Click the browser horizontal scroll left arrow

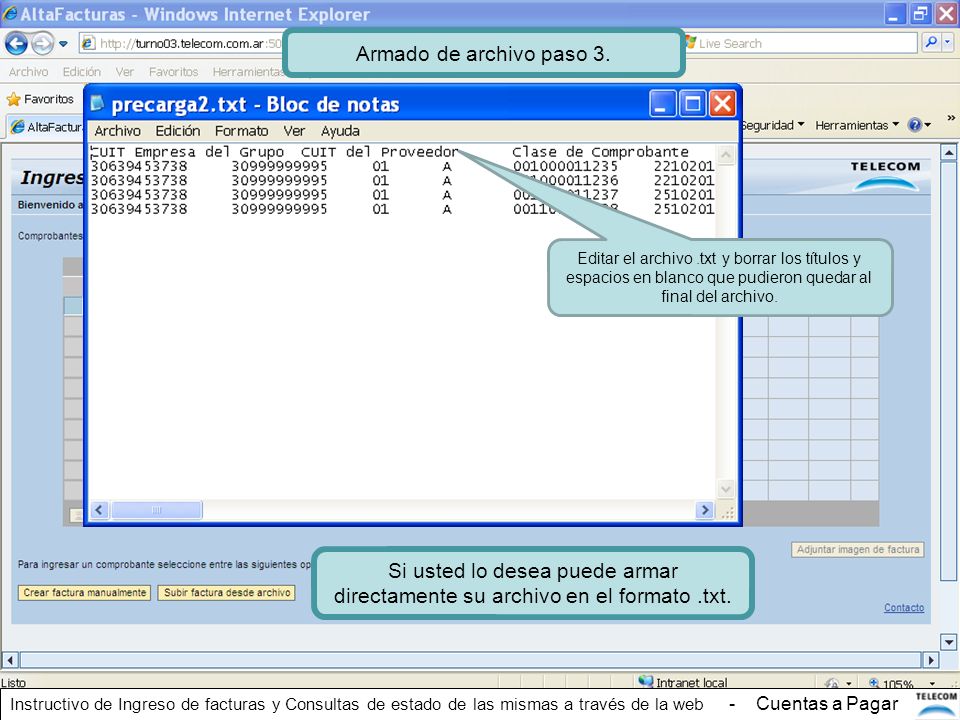10,660
